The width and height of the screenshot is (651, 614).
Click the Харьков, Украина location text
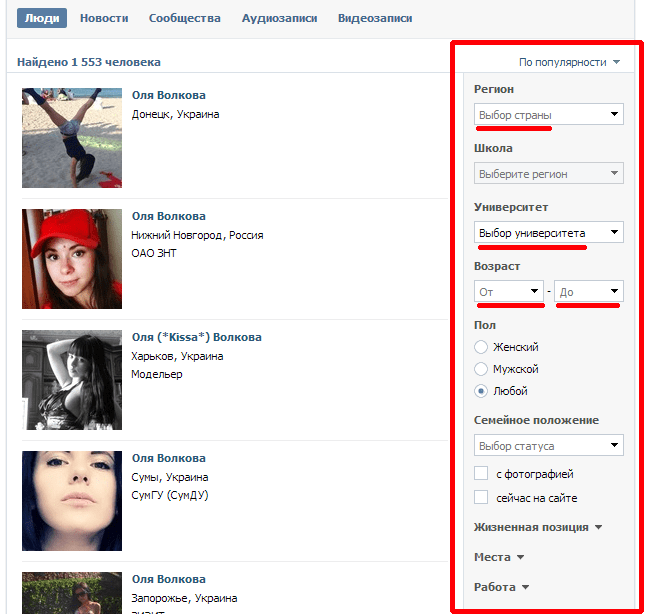[x=177, y=356]
